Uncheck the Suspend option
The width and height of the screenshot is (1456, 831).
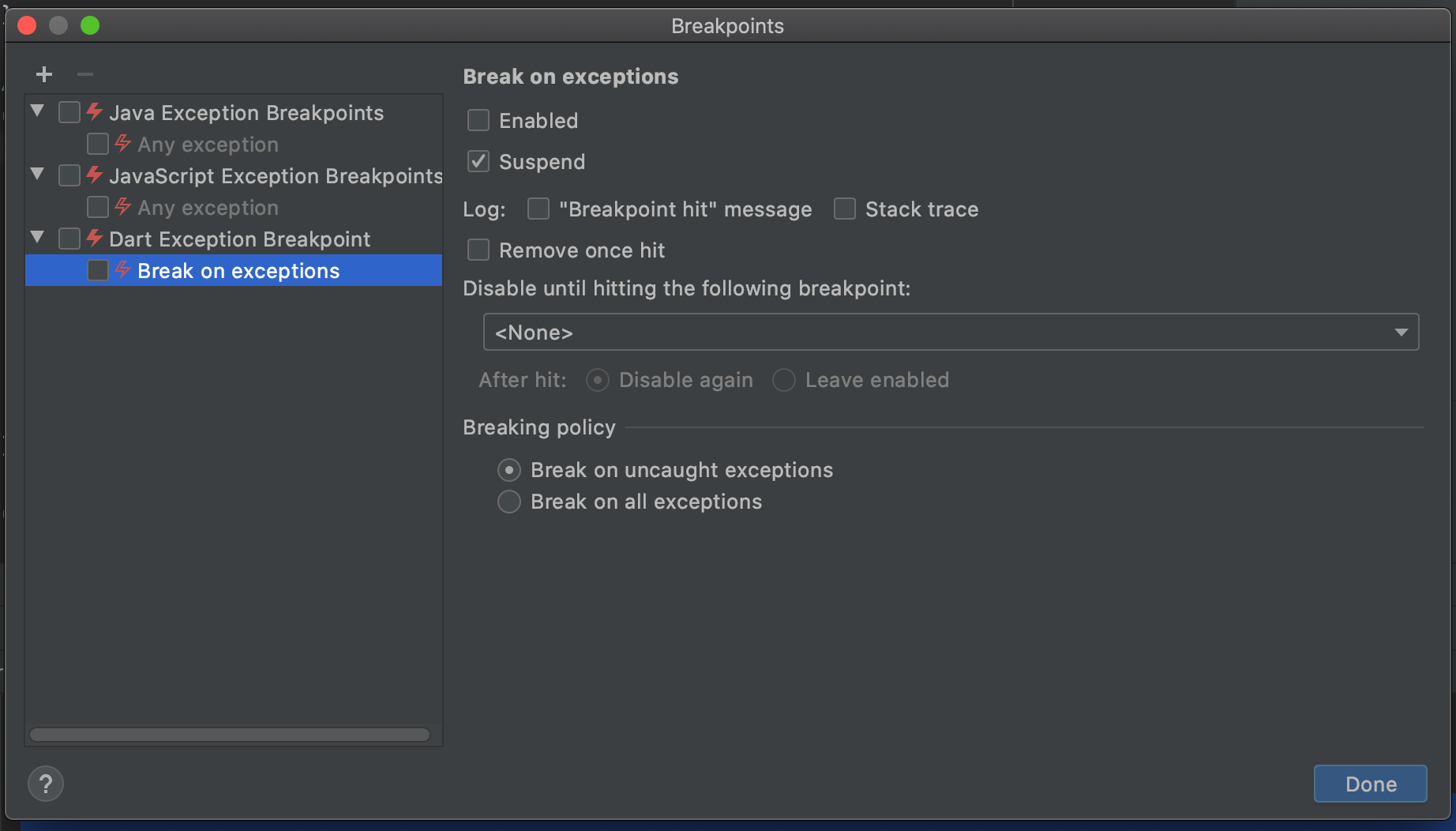[478, 161]
